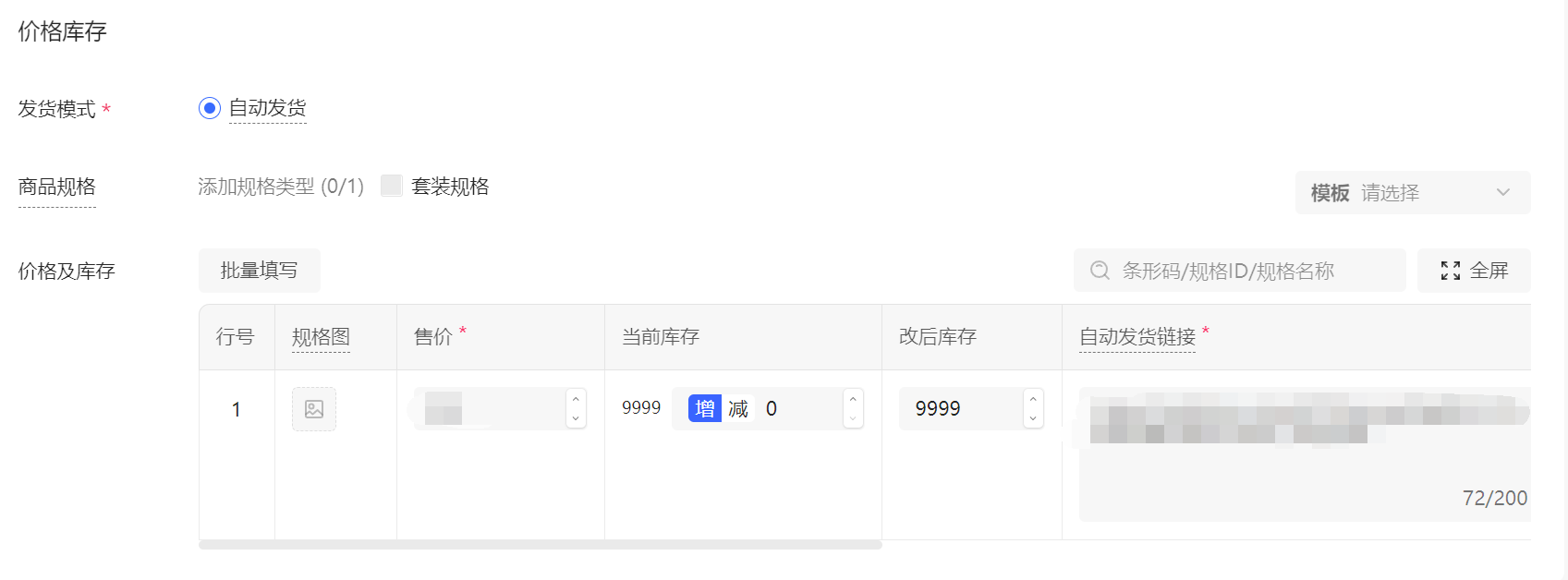The height and width of the screenshot is (580, 1568).
Task: Click the horizontal table scrollbar
Action: point(541,545)
